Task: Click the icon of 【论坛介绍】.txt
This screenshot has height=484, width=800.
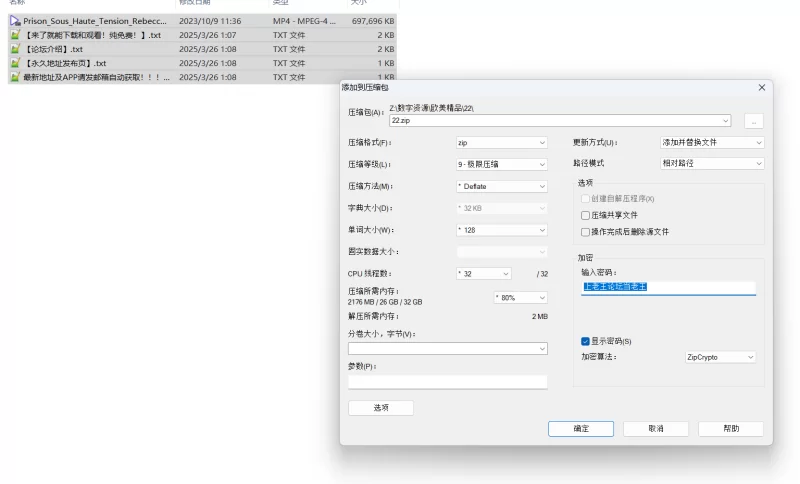Action: [x=15, y=49]
